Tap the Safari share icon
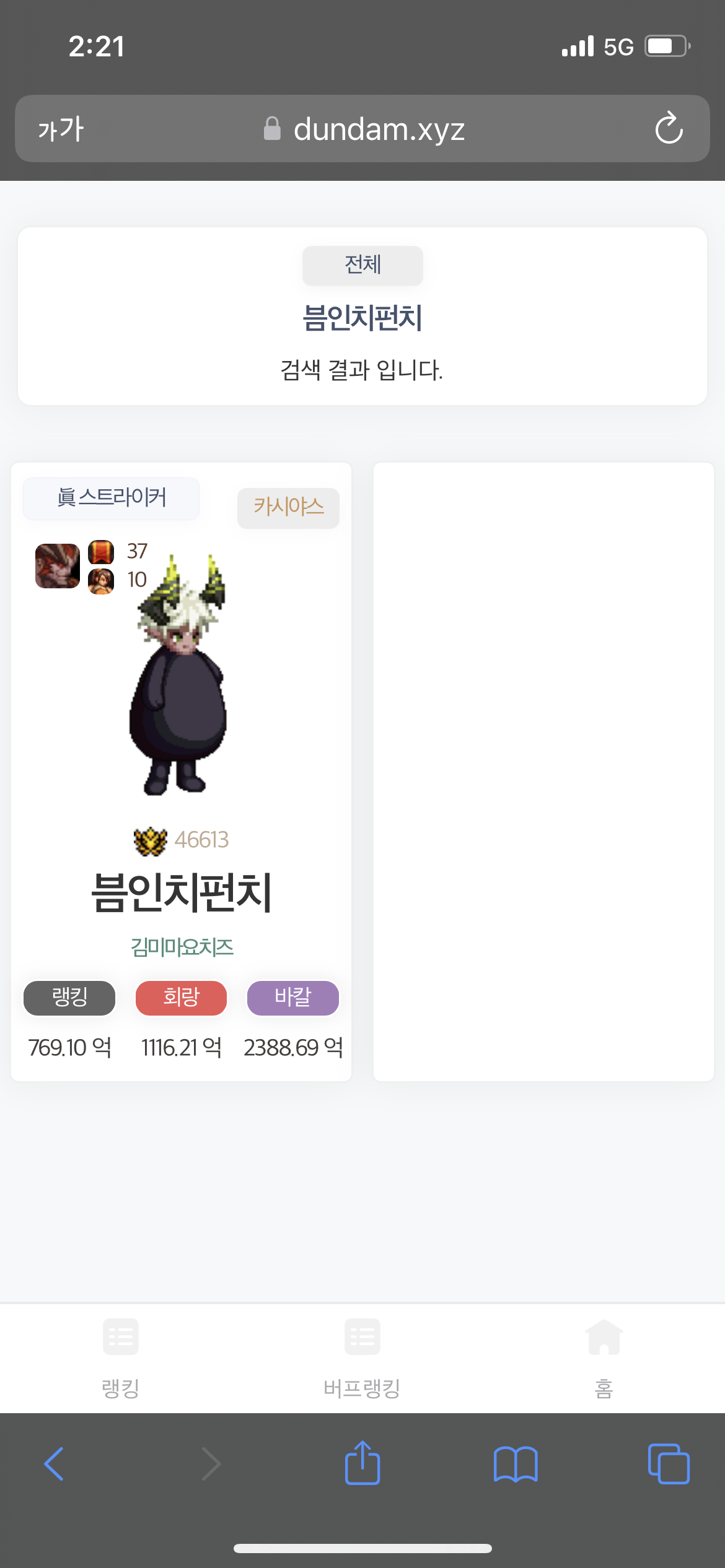725x1568 pixels. pyautogui.click(x=362, y=1463)
